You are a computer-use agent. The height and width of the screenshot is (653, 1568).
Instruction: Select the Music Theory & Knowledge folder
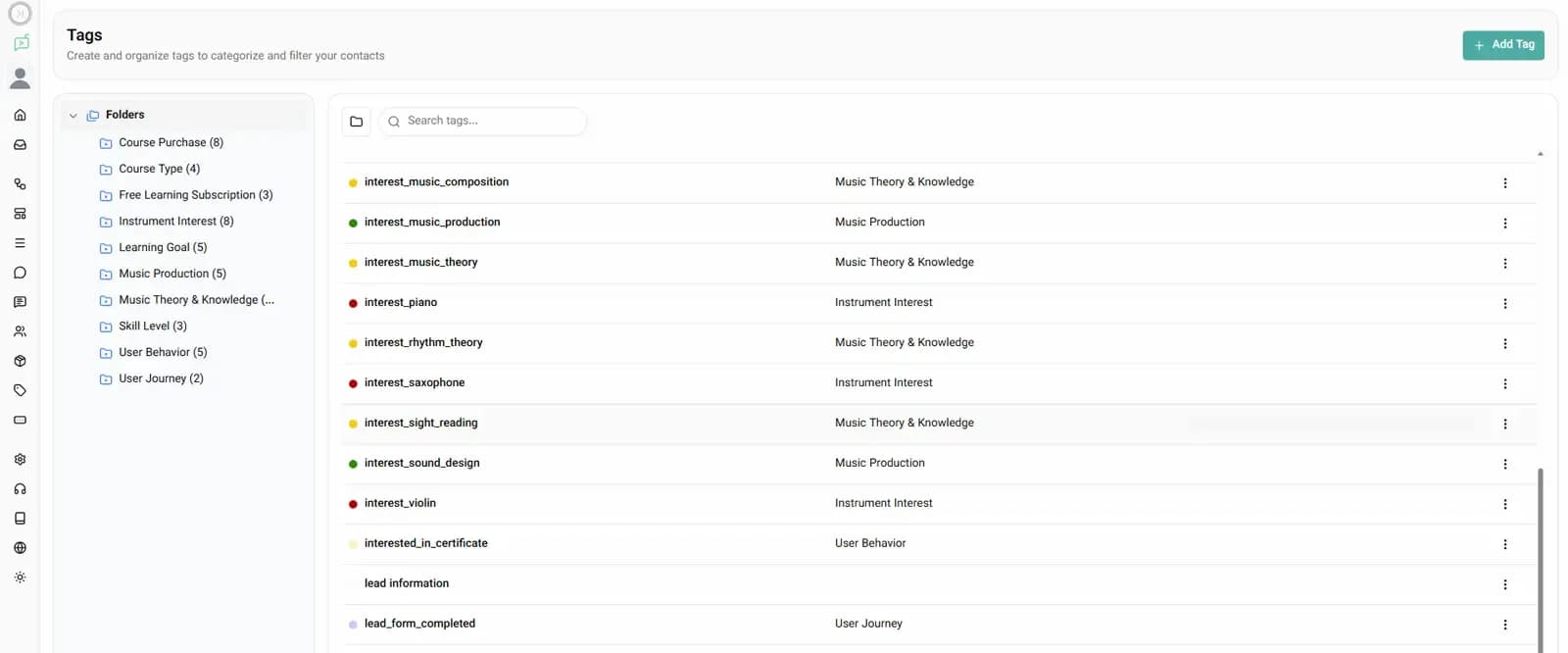click(187, 300)
